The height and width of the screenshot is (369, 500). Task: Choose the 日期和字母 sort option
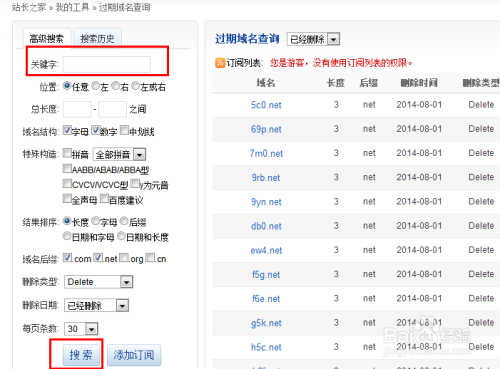point(67,236)
